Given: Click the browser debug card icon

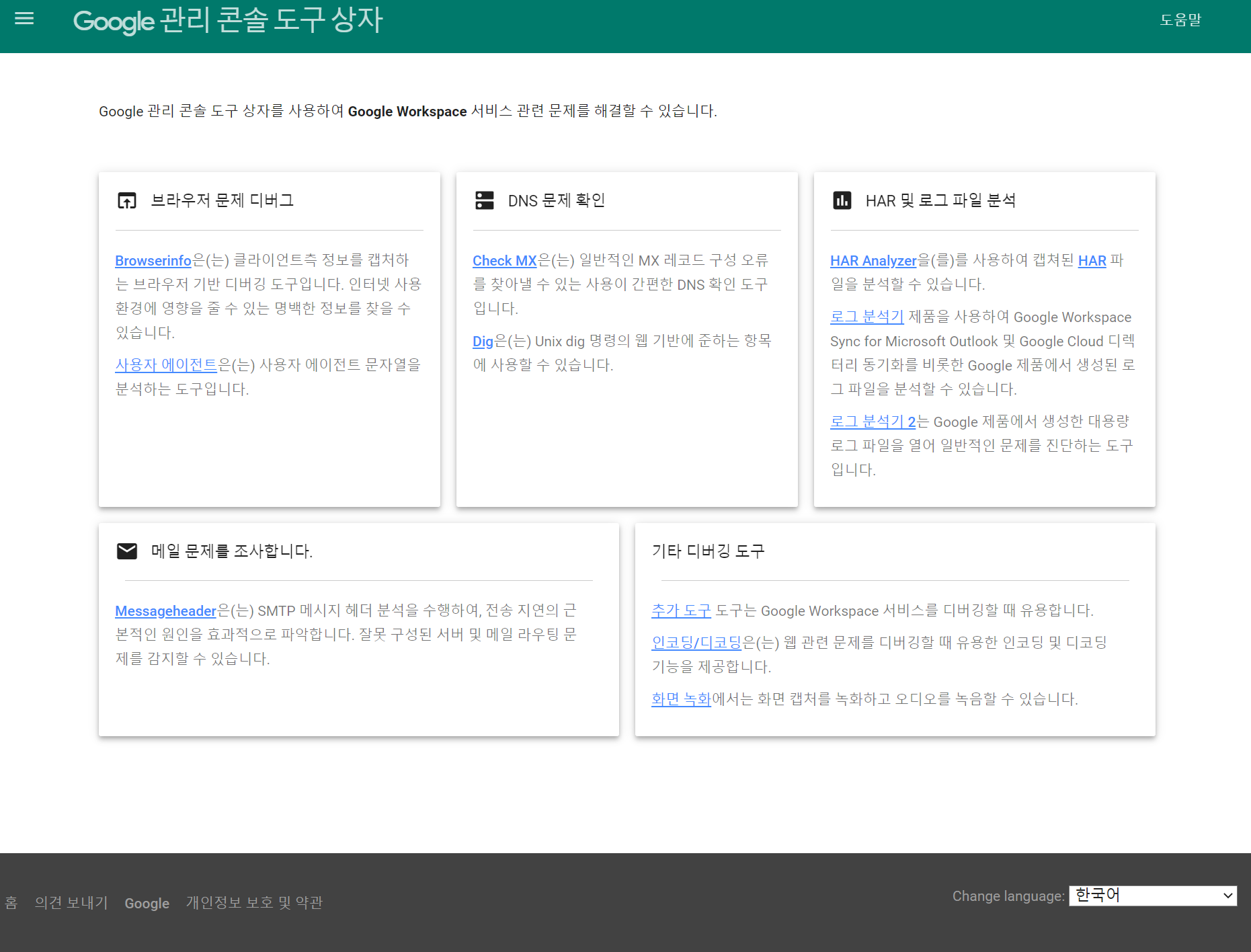Looking at the screenshot, I should coord(127,200).
